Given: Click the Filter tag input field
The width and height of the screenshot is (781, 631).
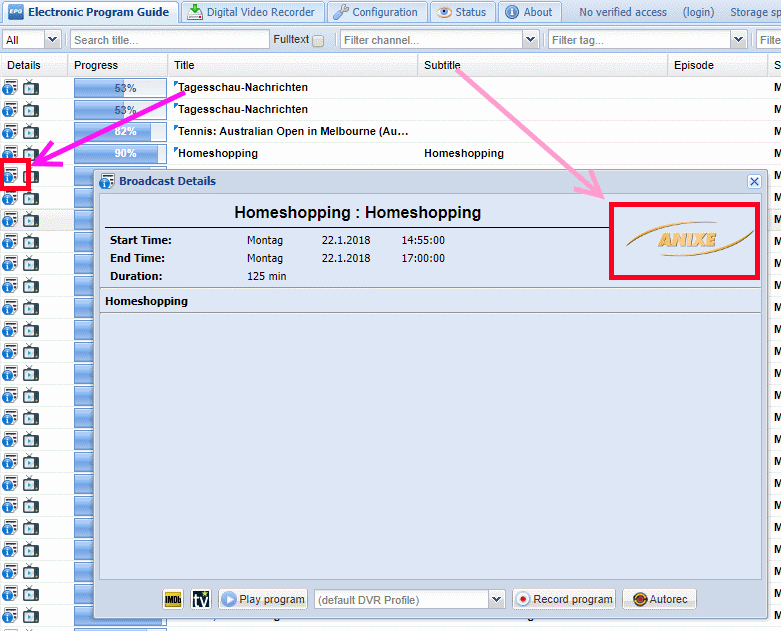Looking at the screenshot, I should [x=639, y=40].
